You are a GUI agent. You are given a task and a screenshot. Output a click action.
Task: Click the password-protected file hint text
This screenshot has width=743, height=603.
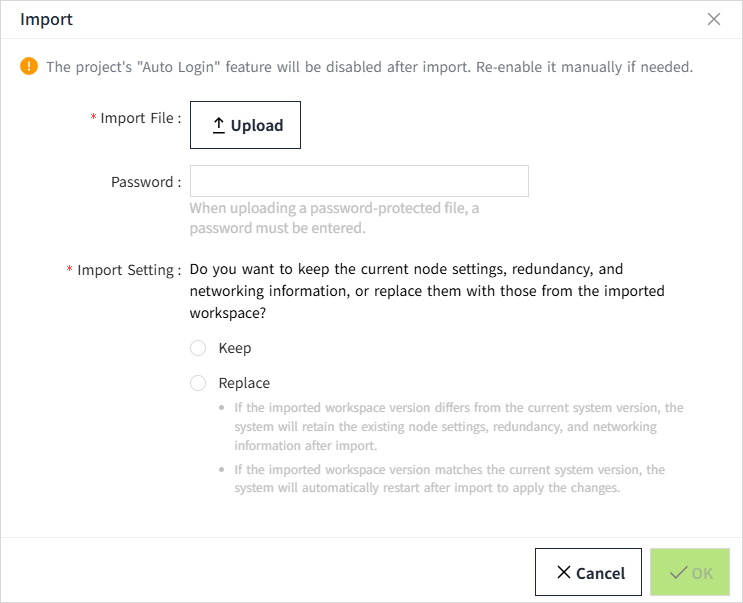click(x=334, y=218)
